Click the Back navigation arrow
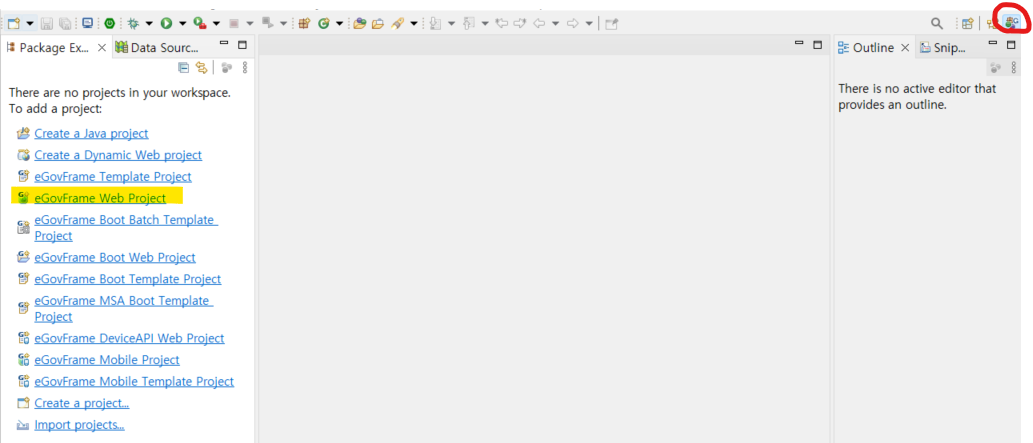 coord(539,23)
